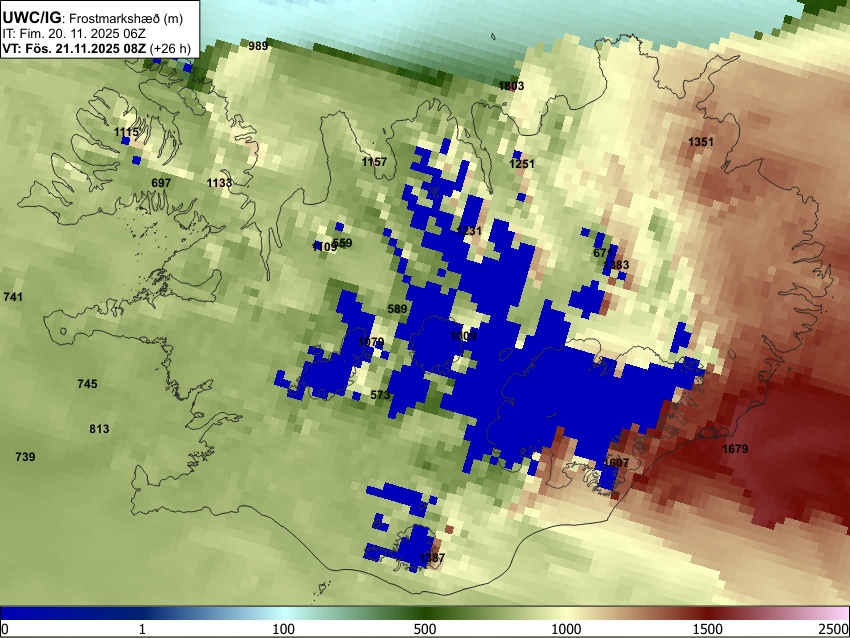Click the map value 589
Viewport: 850px width, 638px height.
pos(397,309)
